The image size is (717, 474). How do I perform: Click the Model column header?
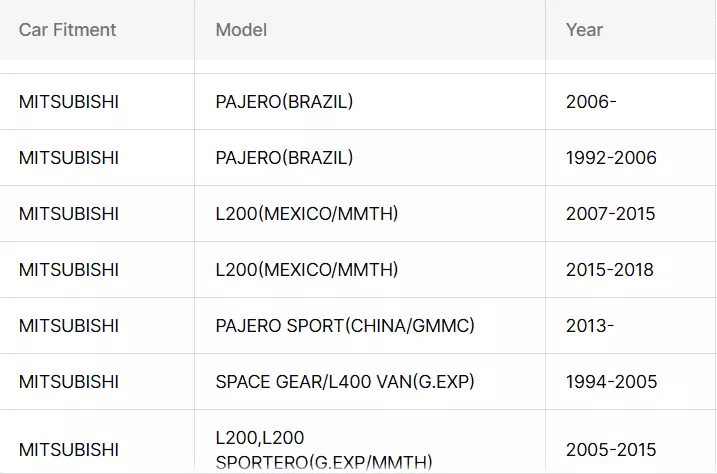pos(241,30)
